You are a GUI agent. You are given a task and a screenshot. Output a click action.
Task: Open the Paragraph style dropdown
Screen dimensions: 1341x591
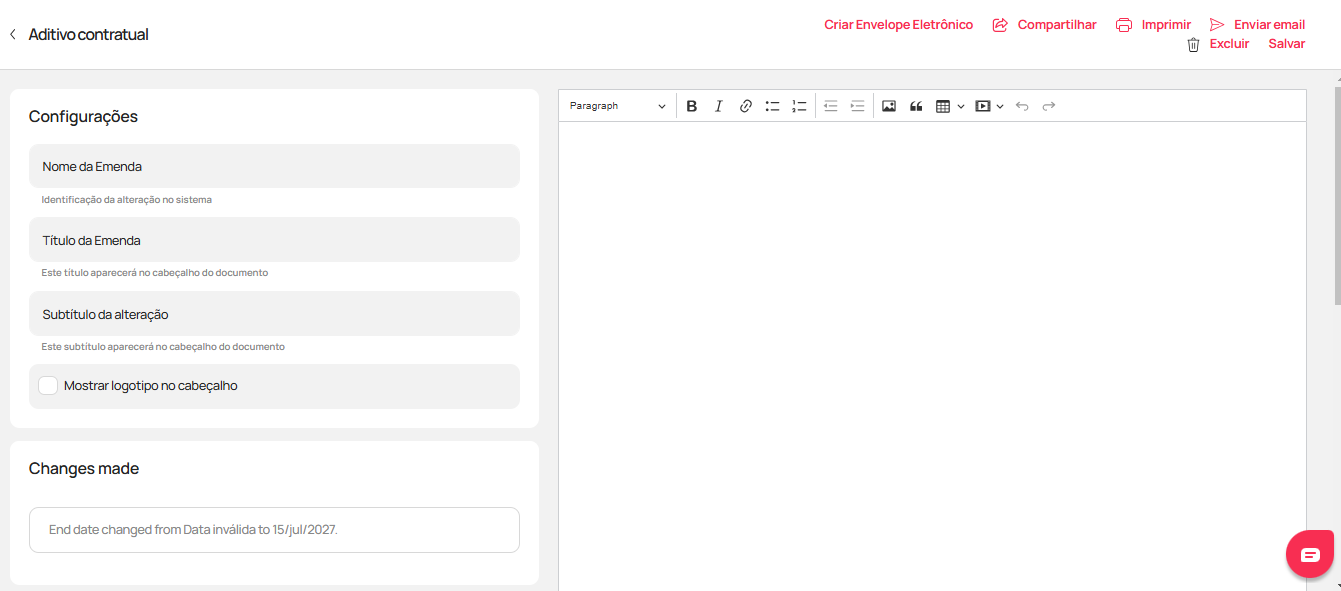pyautogui.click(x=617, y=106)
